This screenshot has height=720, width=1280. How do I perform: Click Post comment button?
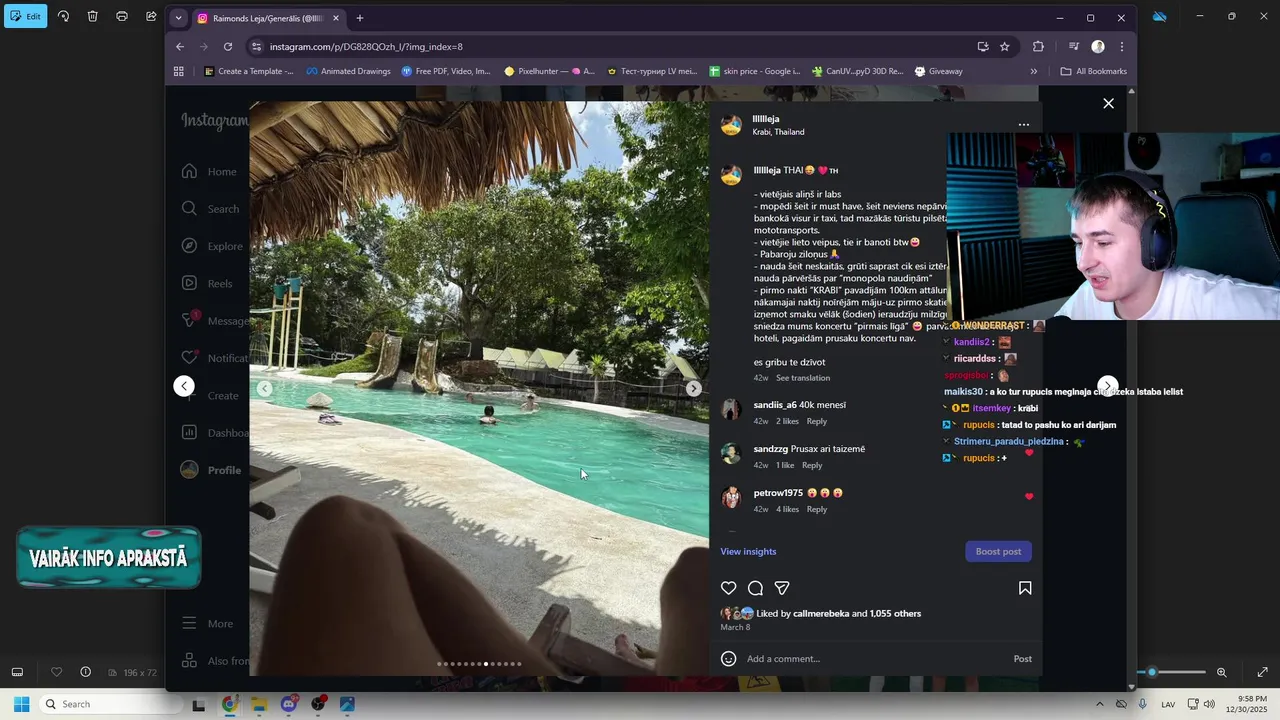(1022, 659)
